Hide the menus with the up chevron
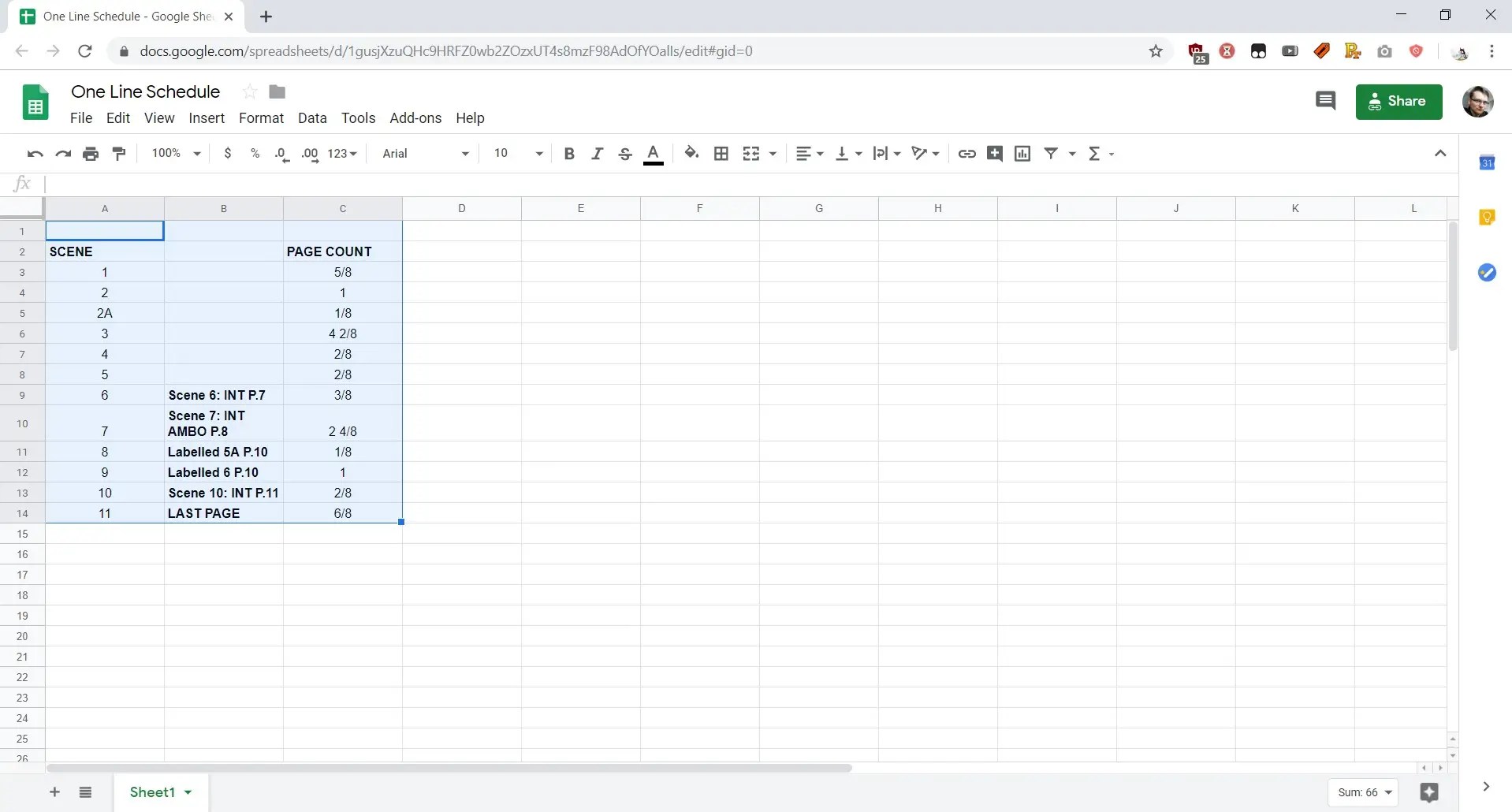The image size is (1512, 812). pyautogui.click(x=1440, y=154)
